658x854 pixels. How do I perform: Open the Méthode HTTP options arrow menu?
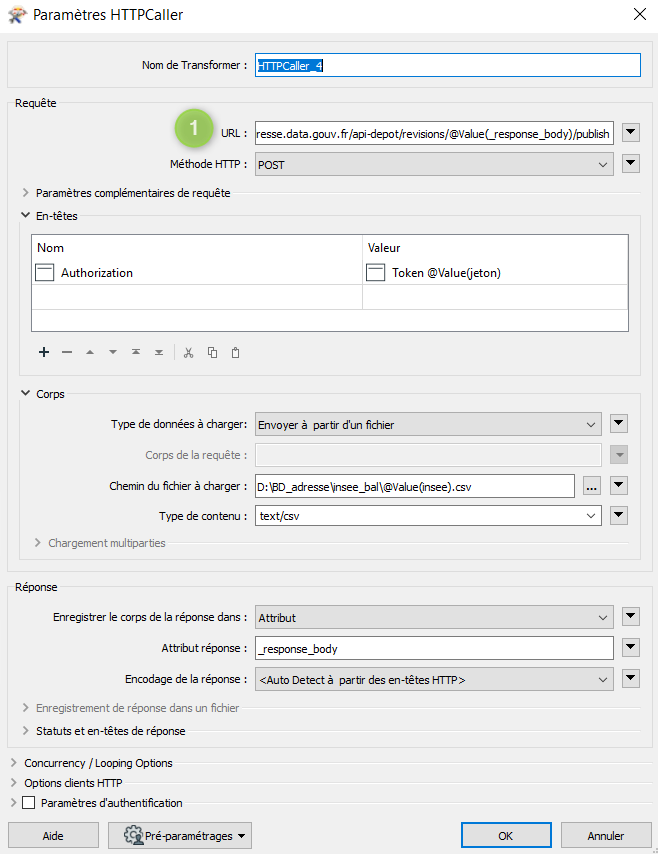coord(631,163)
